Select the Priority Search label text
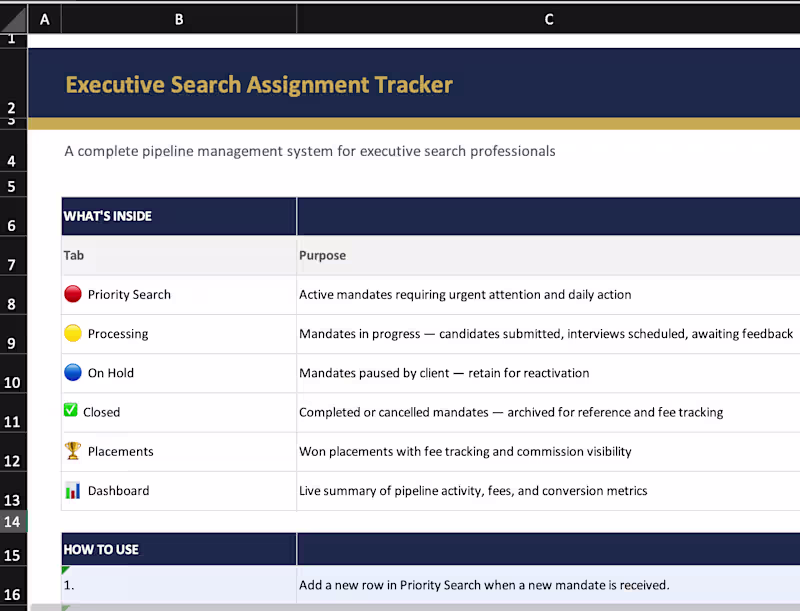This screenshot has width=800, height=611. [x=130, y=294]
